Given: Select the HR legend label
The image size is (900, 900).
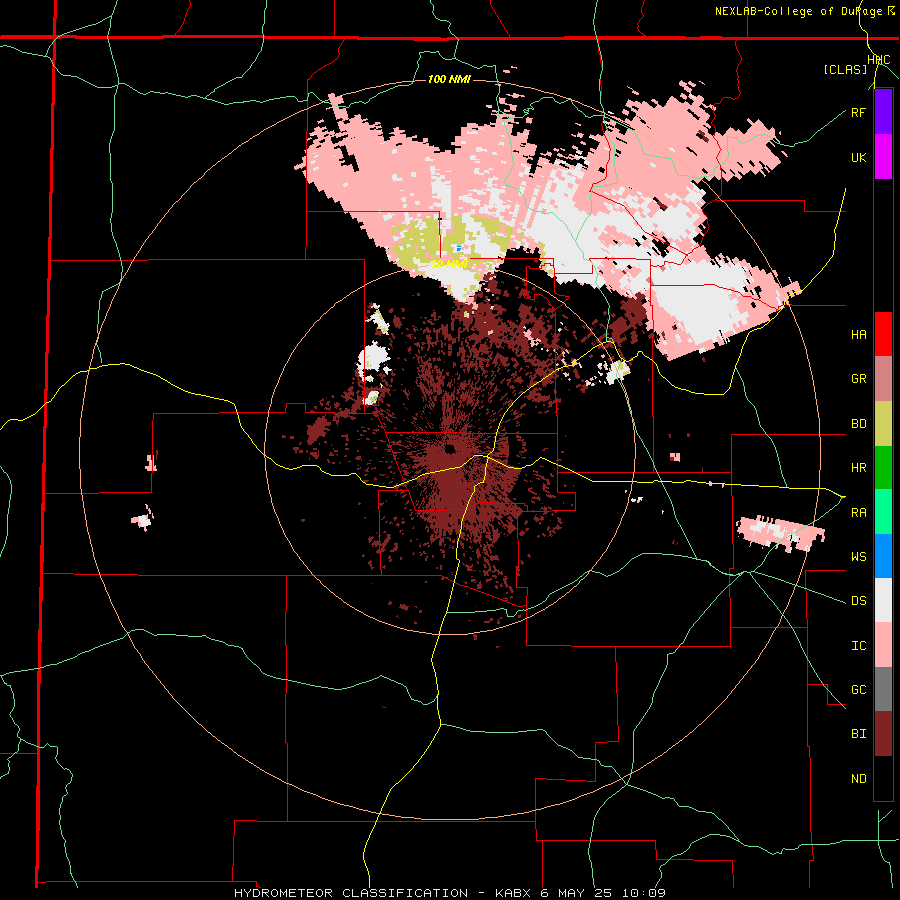Looking at the screenshot, I should tap(858, 468).
